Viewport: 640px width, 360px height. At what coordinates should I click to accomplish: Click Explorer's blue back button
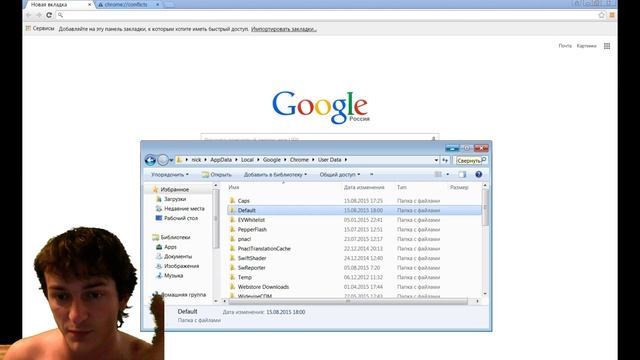[150, 160]
